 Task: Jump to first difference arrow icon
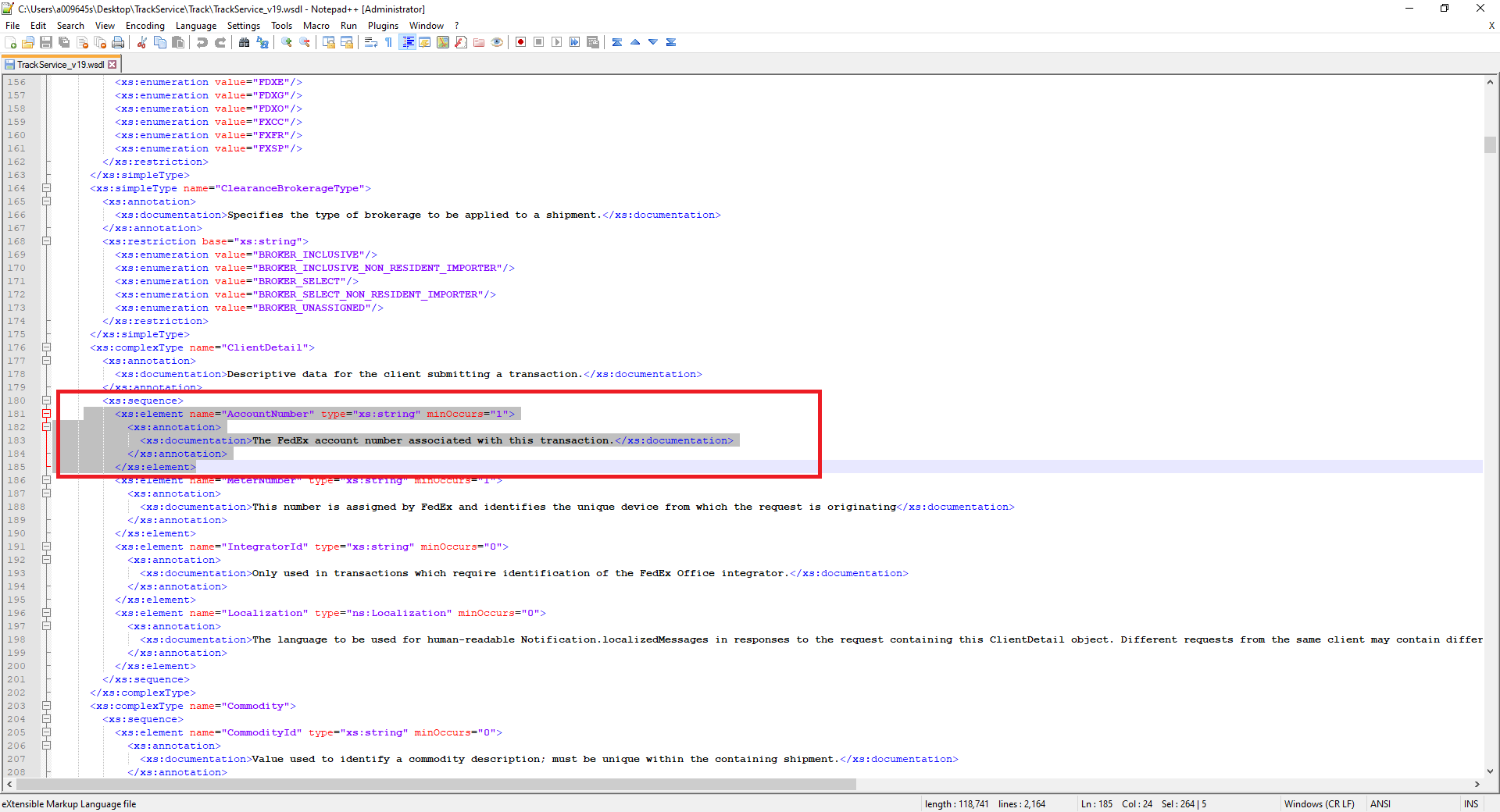click(617, 42)
